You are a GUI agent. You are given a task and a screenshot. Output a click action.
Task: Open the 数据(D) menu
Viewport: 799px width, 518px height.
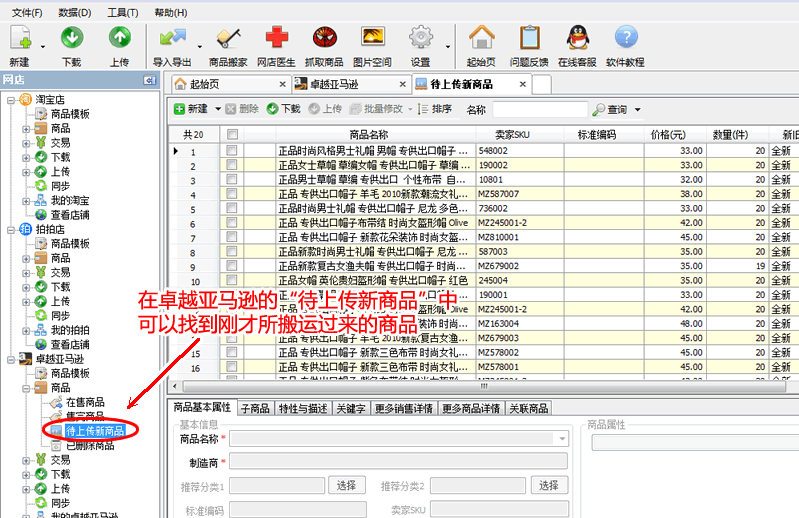[x=75, y=13]
